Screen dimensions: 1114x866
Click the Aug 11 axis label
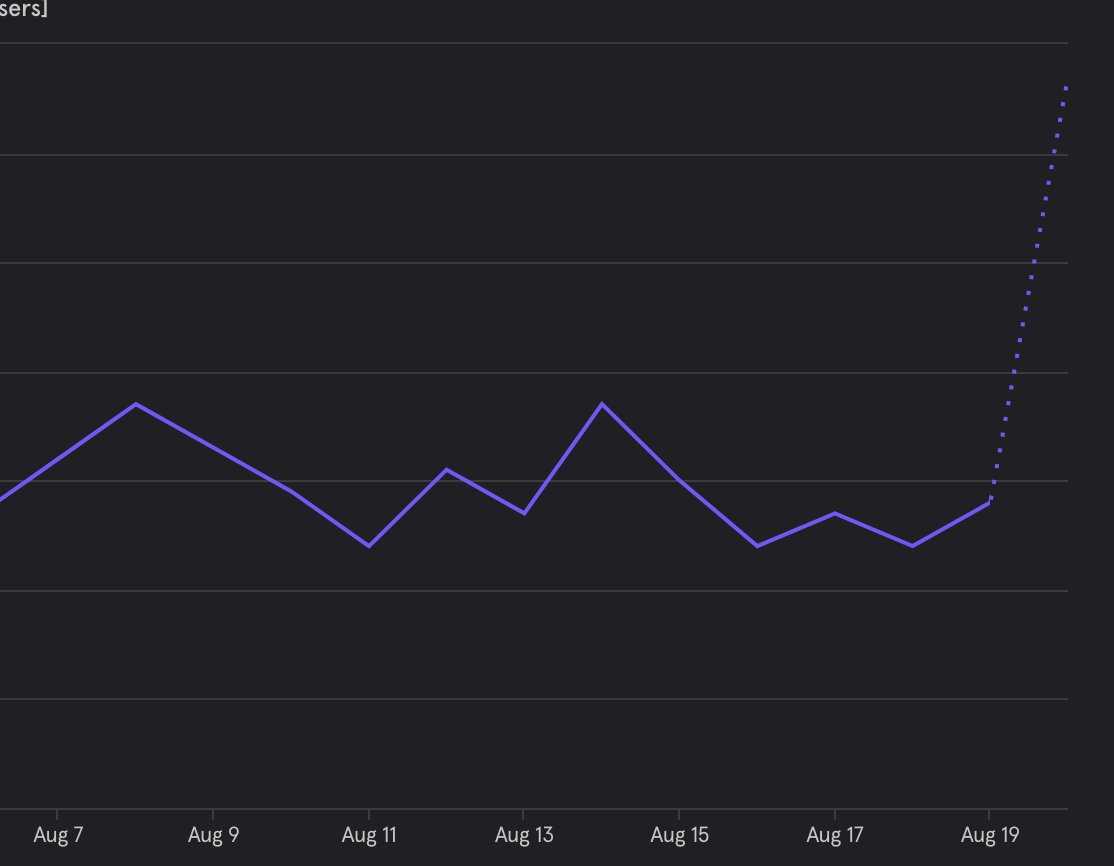tap(369, 835)
